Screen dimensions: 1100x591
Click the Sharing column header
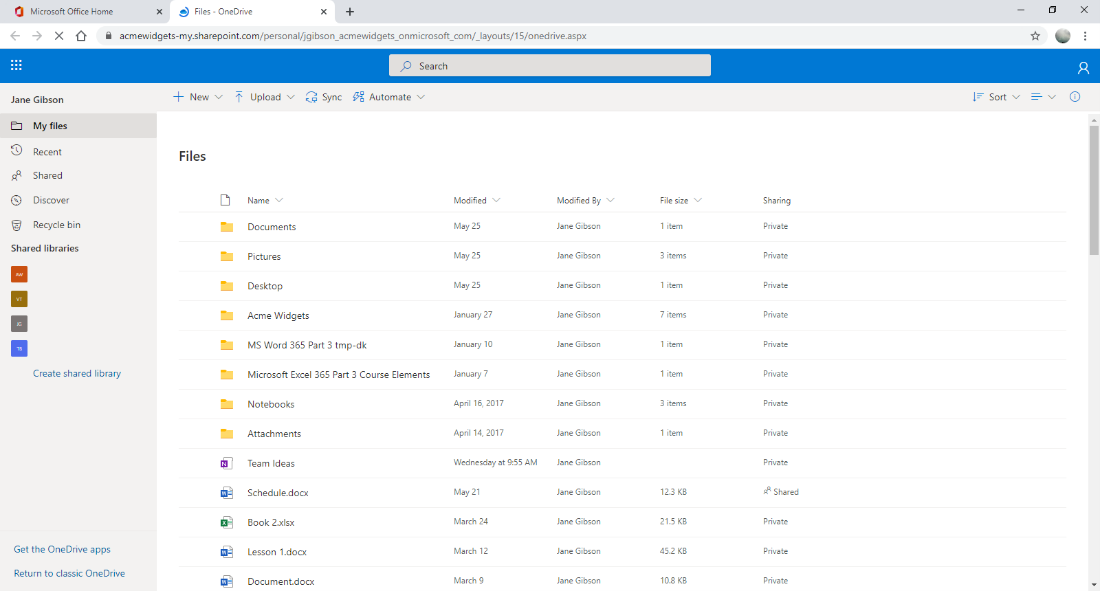coord(777,200)
